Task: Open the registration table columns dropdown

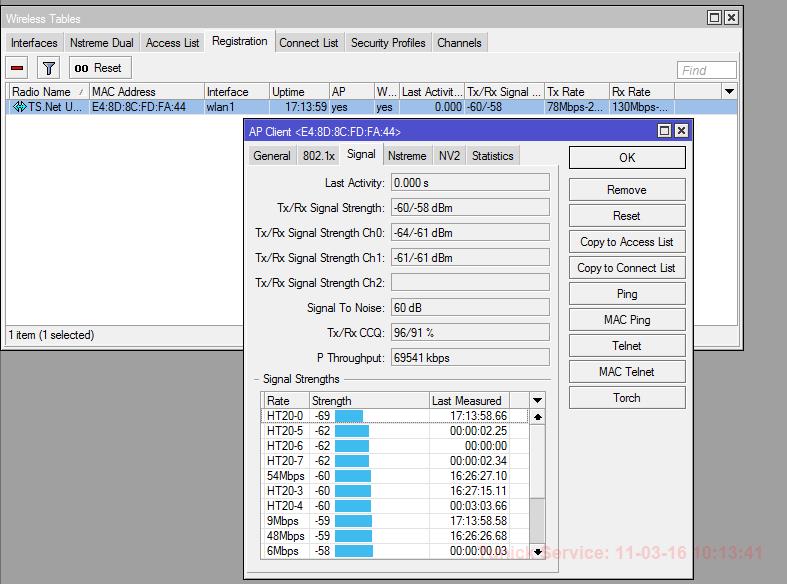Action: pyautogui.click(x=729, y=91)
